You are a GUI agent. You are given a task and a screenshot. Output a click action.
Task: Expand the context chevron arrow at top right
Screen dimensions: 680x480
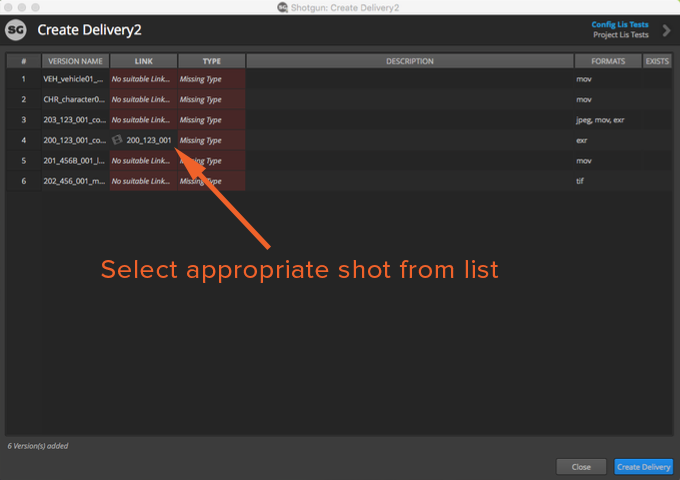[x=666, y=30]
